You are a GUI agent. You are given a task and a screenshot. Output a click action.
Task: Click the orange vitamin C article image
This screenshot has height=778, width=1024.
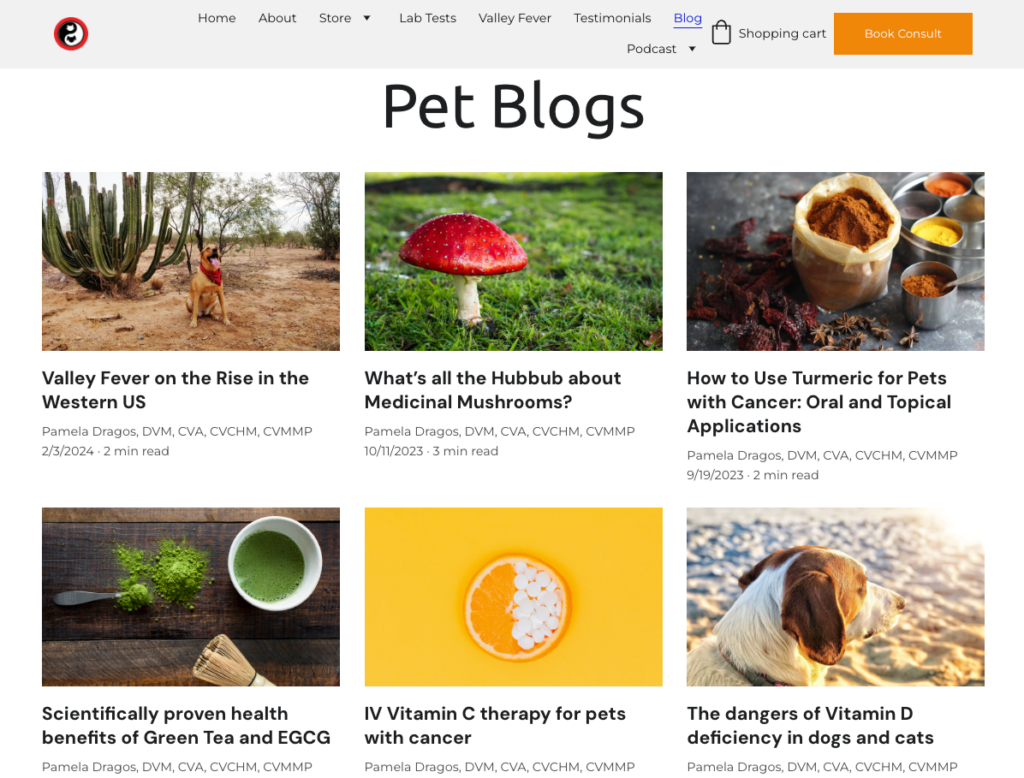(x=513, y=596)
